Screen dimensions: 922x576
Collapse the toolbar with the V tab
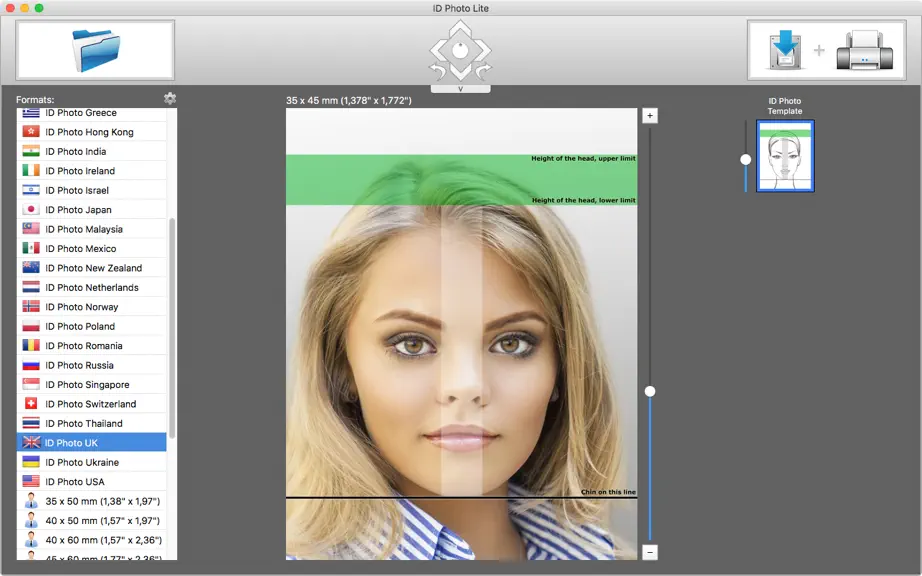tap(460, 89)
